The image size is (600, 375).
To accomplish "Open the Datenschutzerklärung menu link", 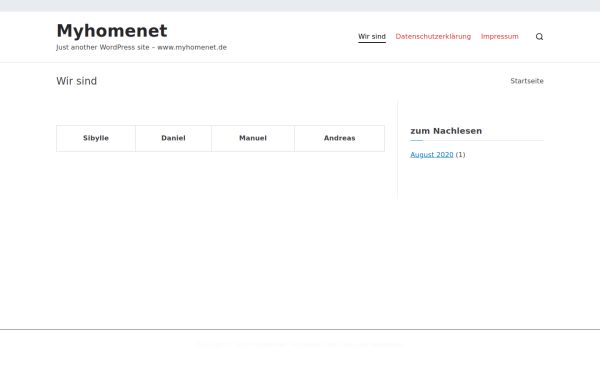I will click(x=433, y=37).
